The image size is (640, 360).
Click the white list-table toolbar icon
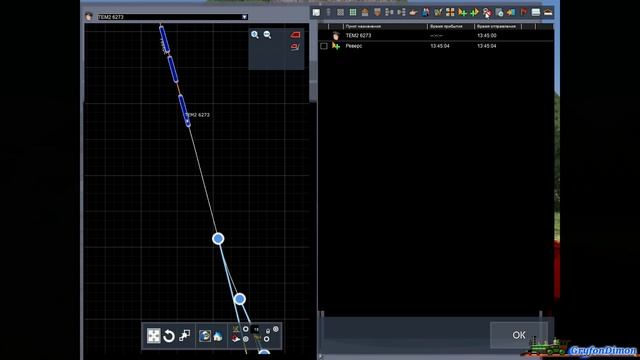click(x=536, y=13)
